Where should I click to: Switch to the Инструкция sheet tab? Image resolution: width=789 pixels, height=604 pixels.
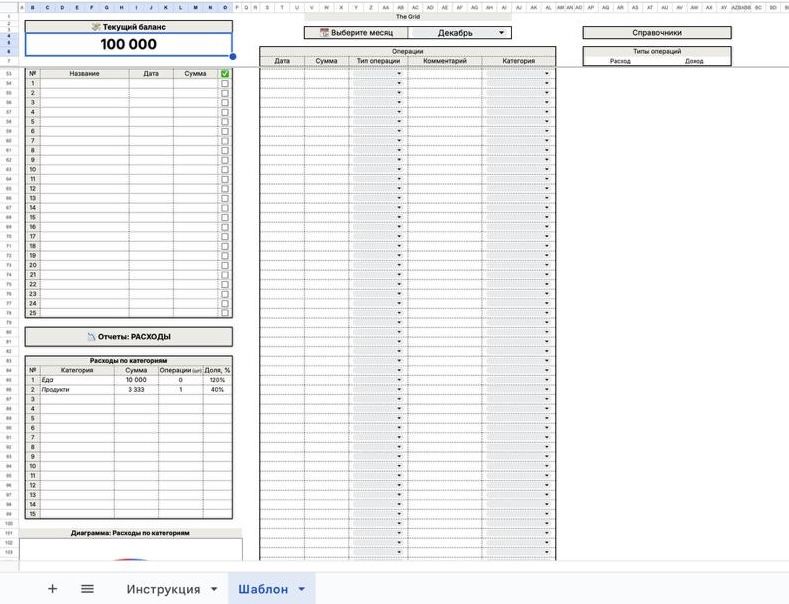(163, 589)
